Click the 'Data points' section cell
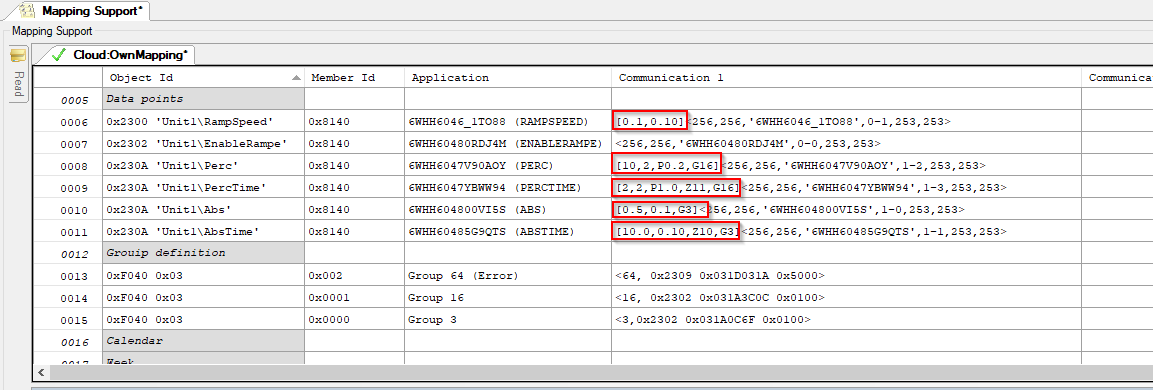 203,99
